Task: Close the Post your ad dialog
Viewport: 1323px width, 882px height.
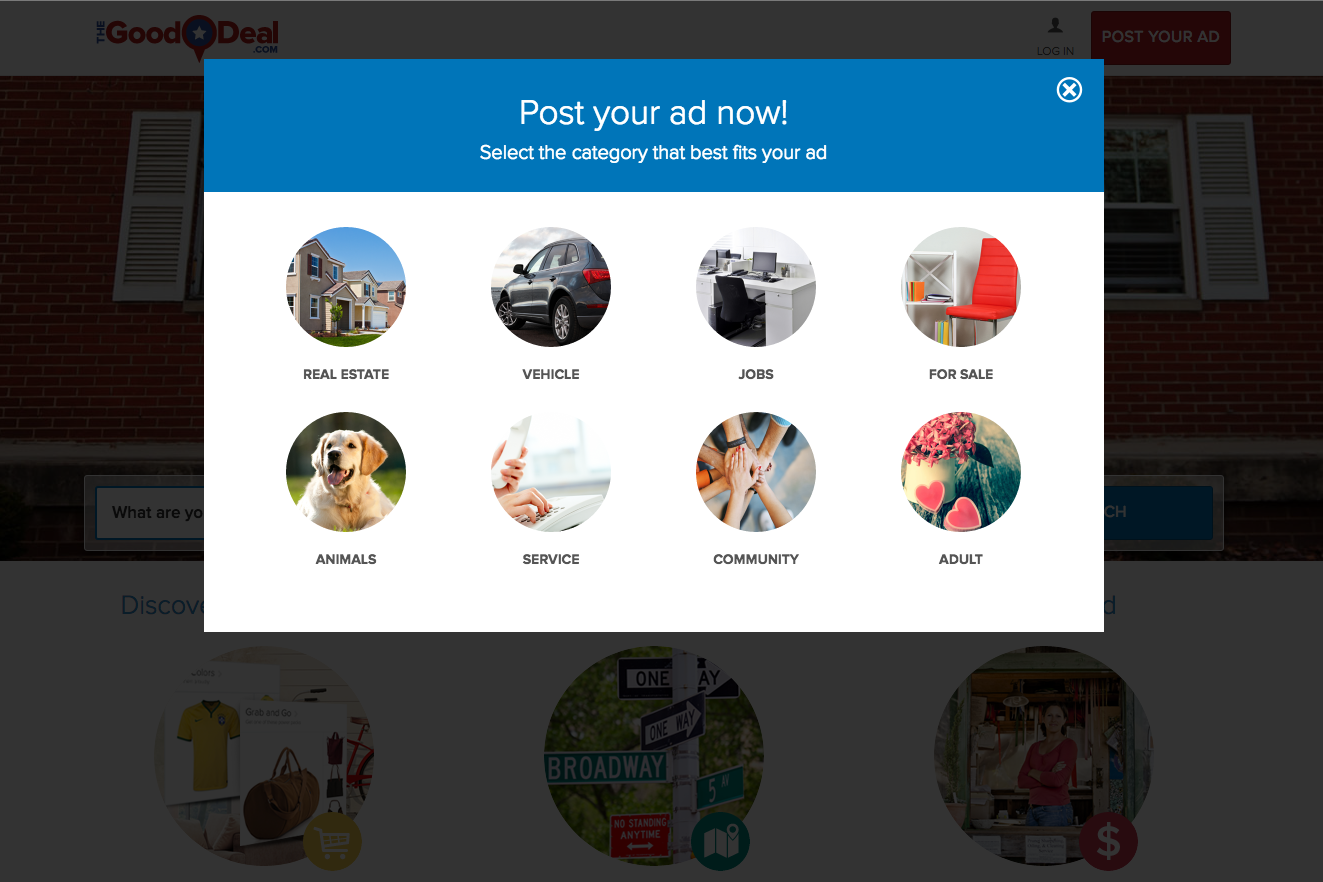Action: [1069, 90]
